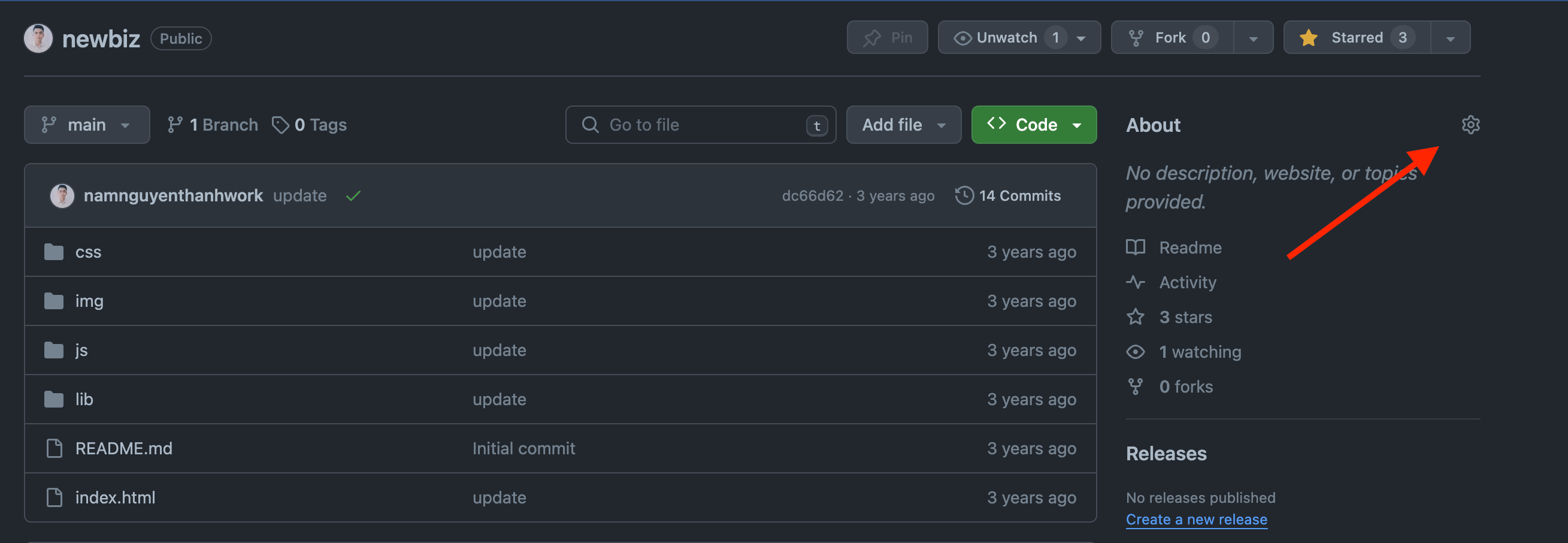Click the Unwatch count badge 1
This screenshot has width=1568, height=543.
click(x=1055, y=38)
